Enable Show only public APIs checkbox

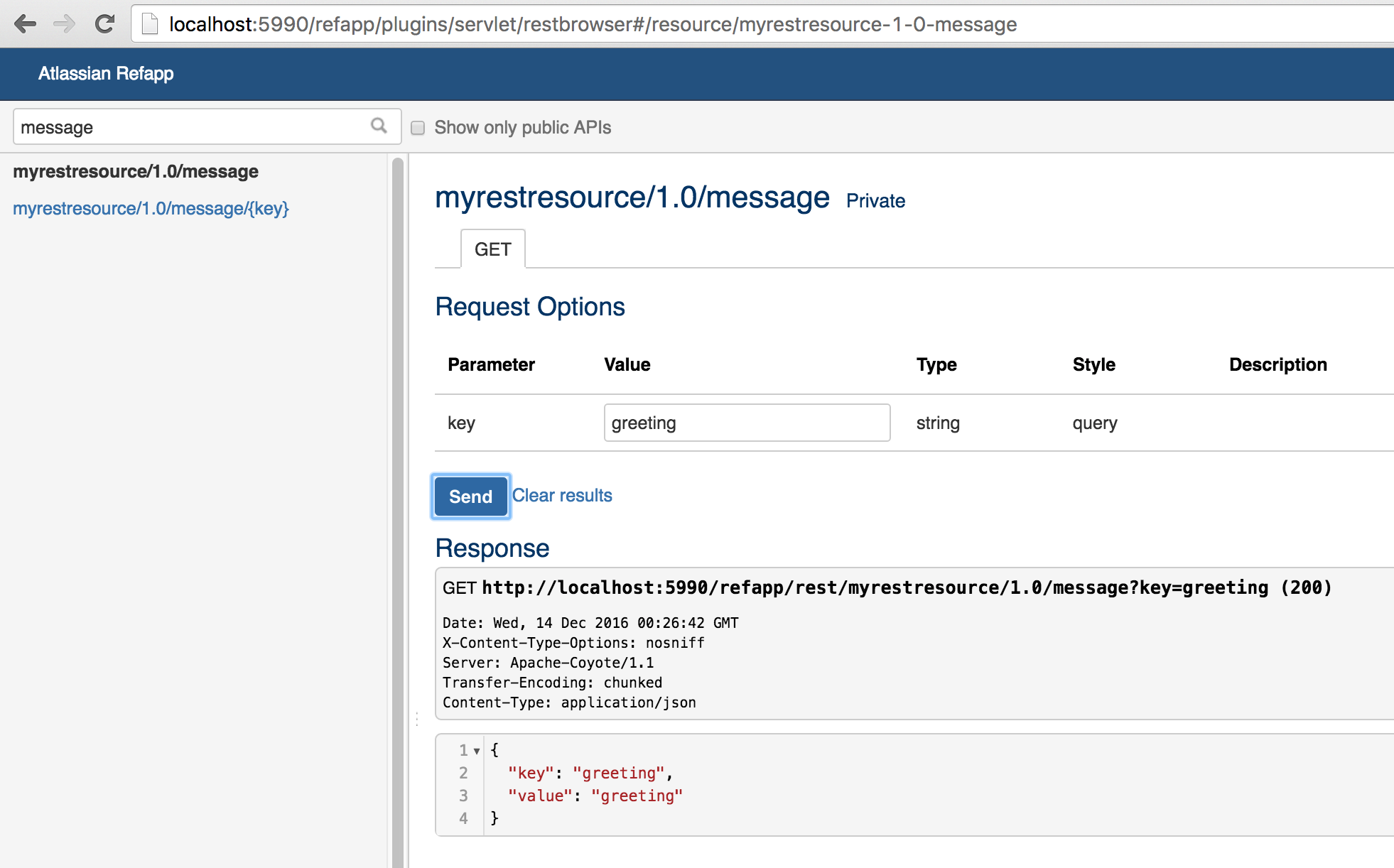418,128
